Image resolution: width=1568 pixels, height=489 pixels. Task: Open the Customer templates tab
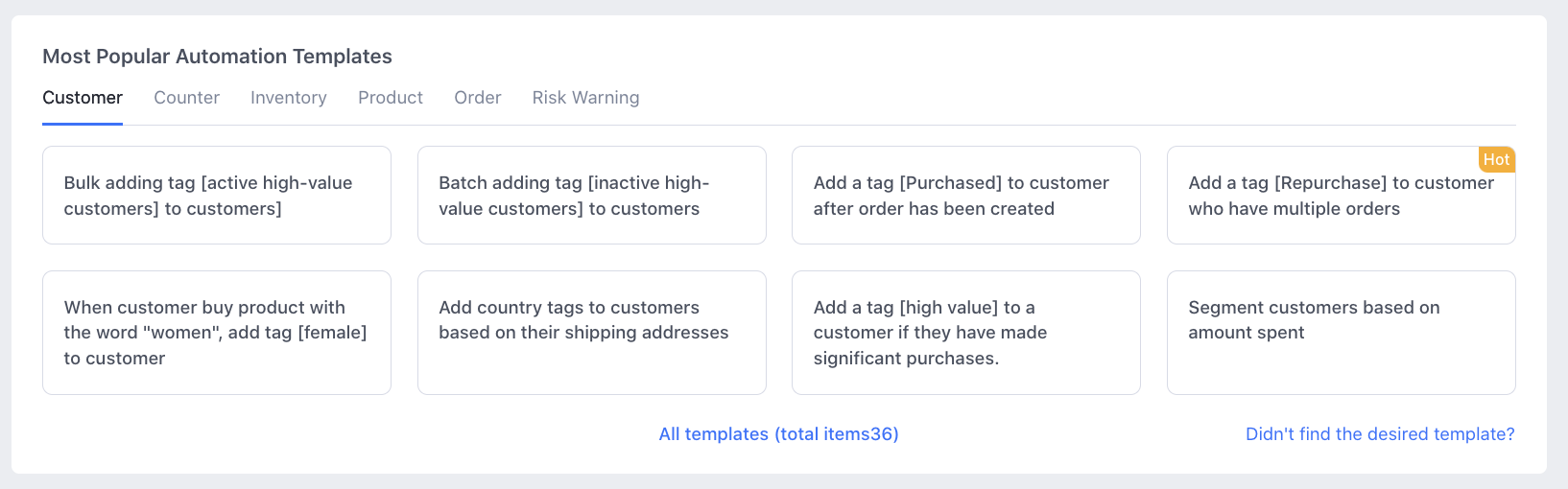(83, 98)
